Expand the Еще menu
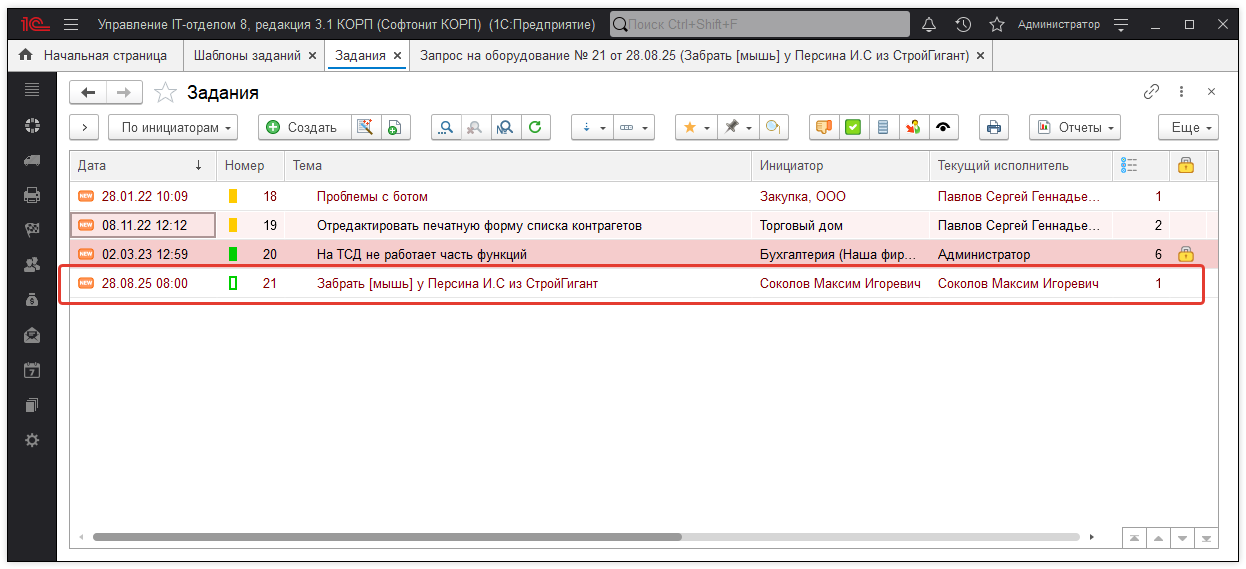 pos(1189,127)
